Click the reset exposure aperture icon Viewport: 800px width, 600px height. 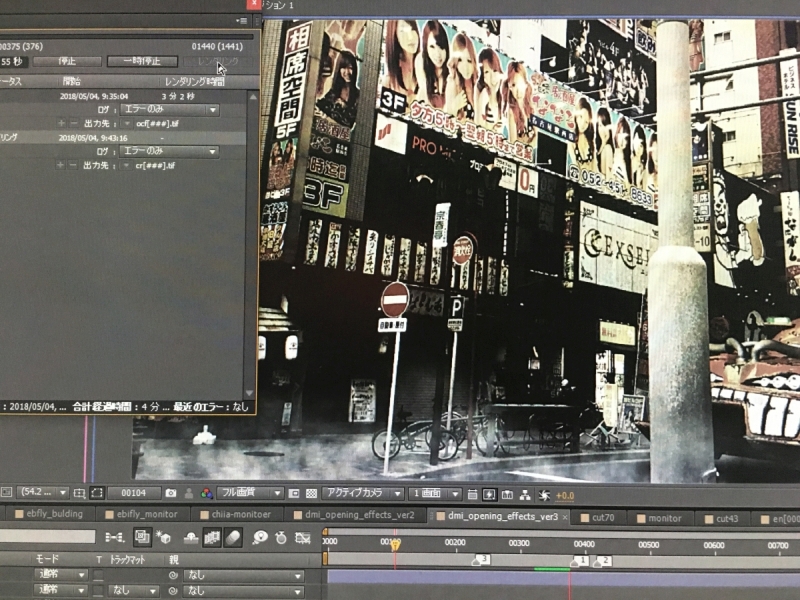pos(543,494)
